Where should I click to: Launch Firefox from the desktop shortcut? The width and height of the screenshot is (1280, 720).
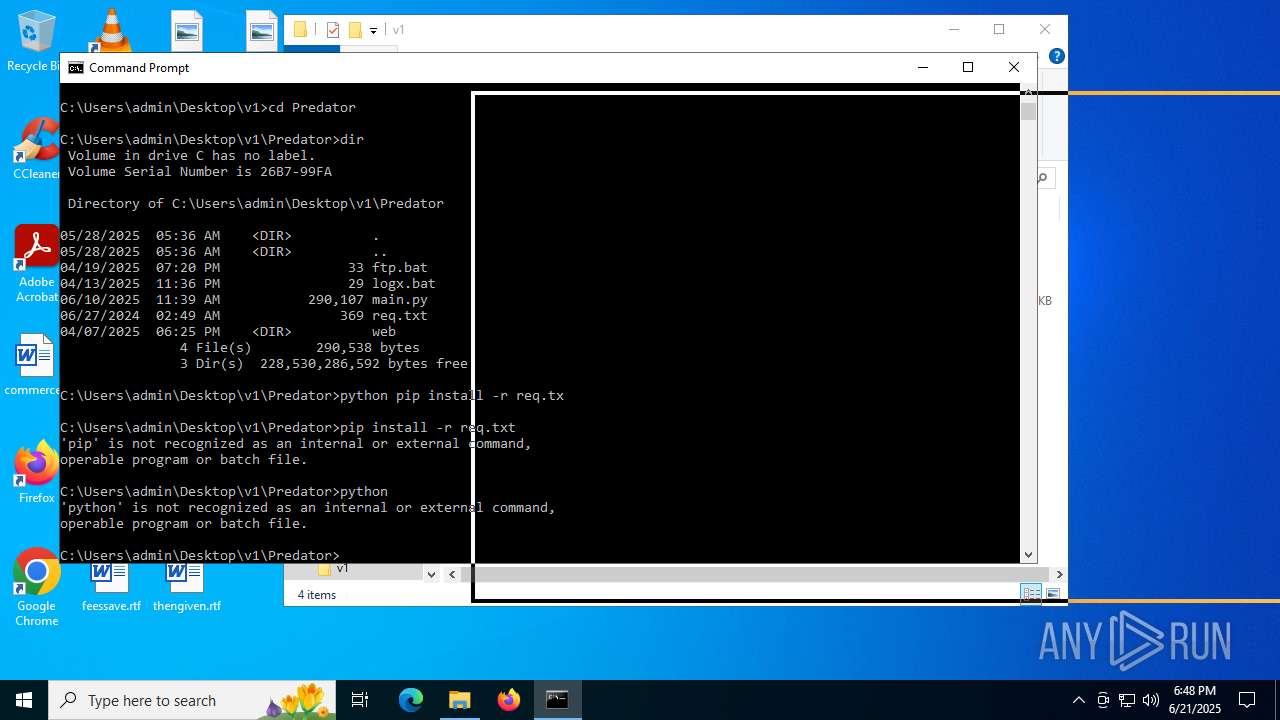tap(36, 472)
